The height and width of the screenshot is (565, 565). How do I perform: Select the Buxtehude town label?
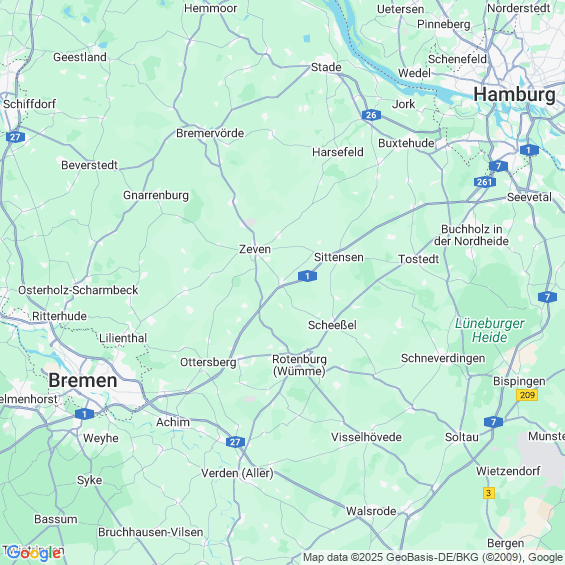click(x=406, y=143)
